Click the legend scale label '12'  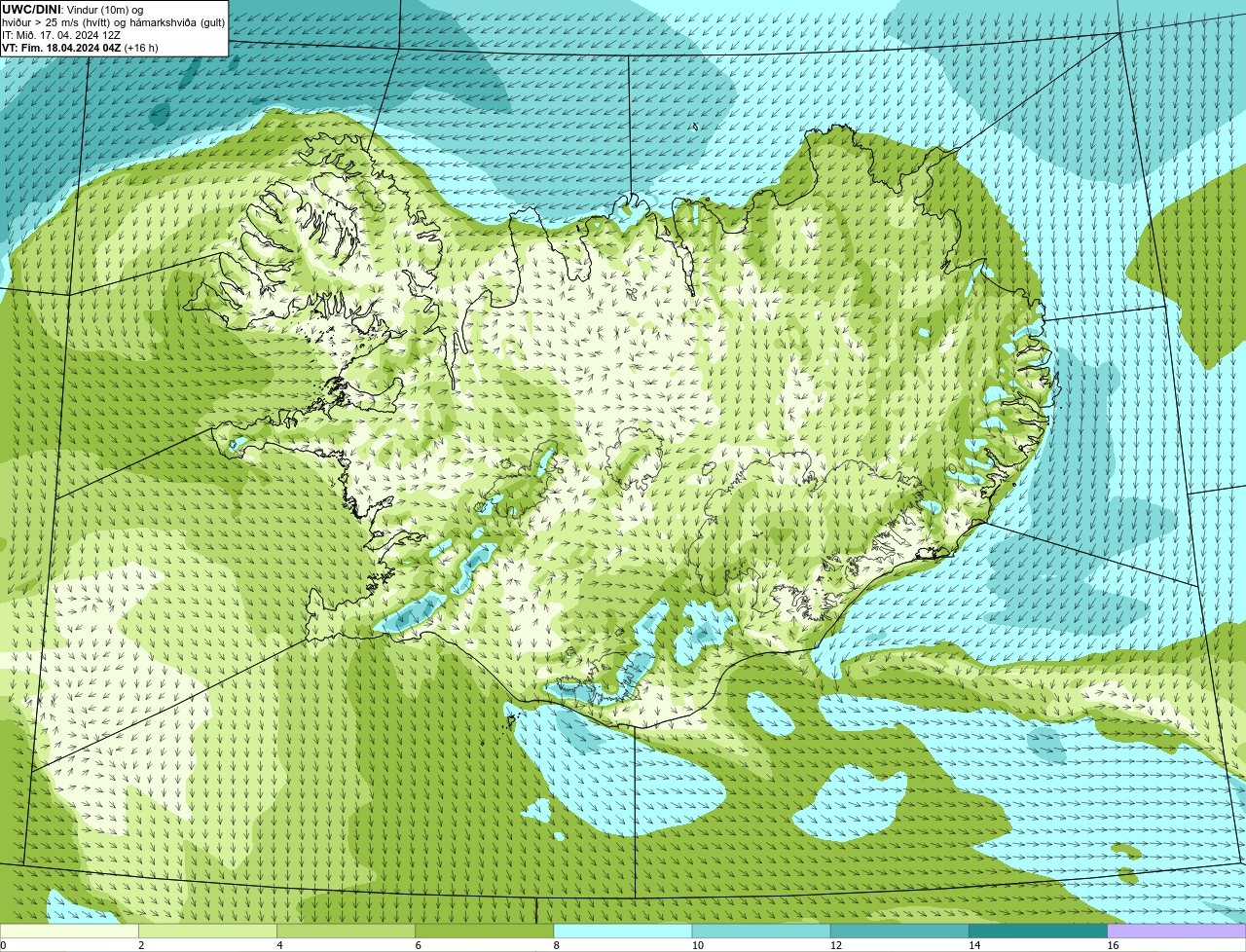[836, 945]
